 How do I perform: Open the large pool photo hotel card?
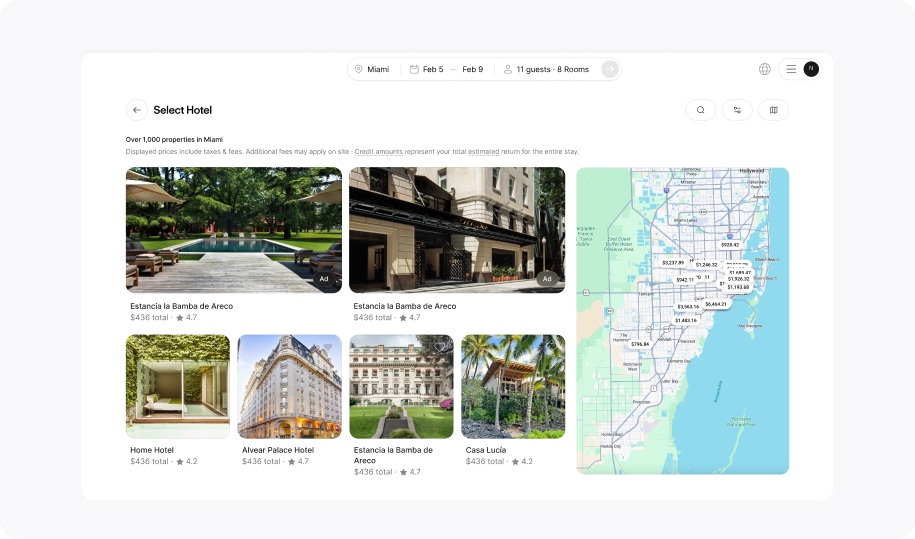[x=233, y=230]
